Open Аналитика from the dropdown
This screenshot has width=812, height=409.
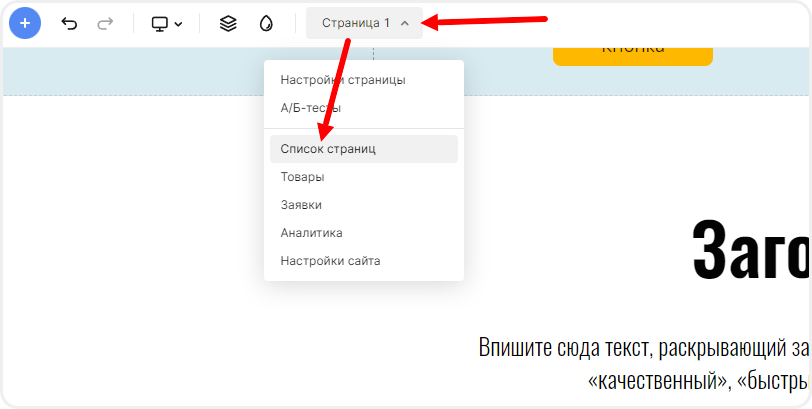coord(311,233)
